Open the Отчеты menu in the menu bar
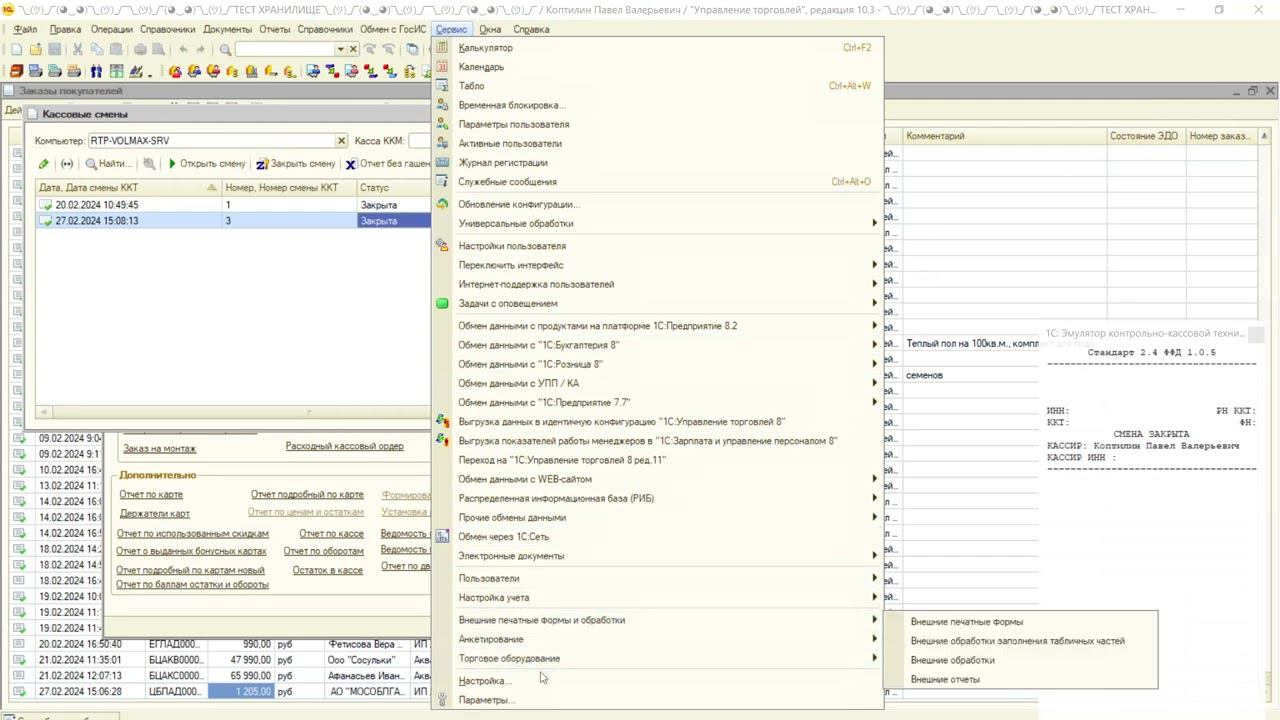1280x720 pixels. point(274,29)
